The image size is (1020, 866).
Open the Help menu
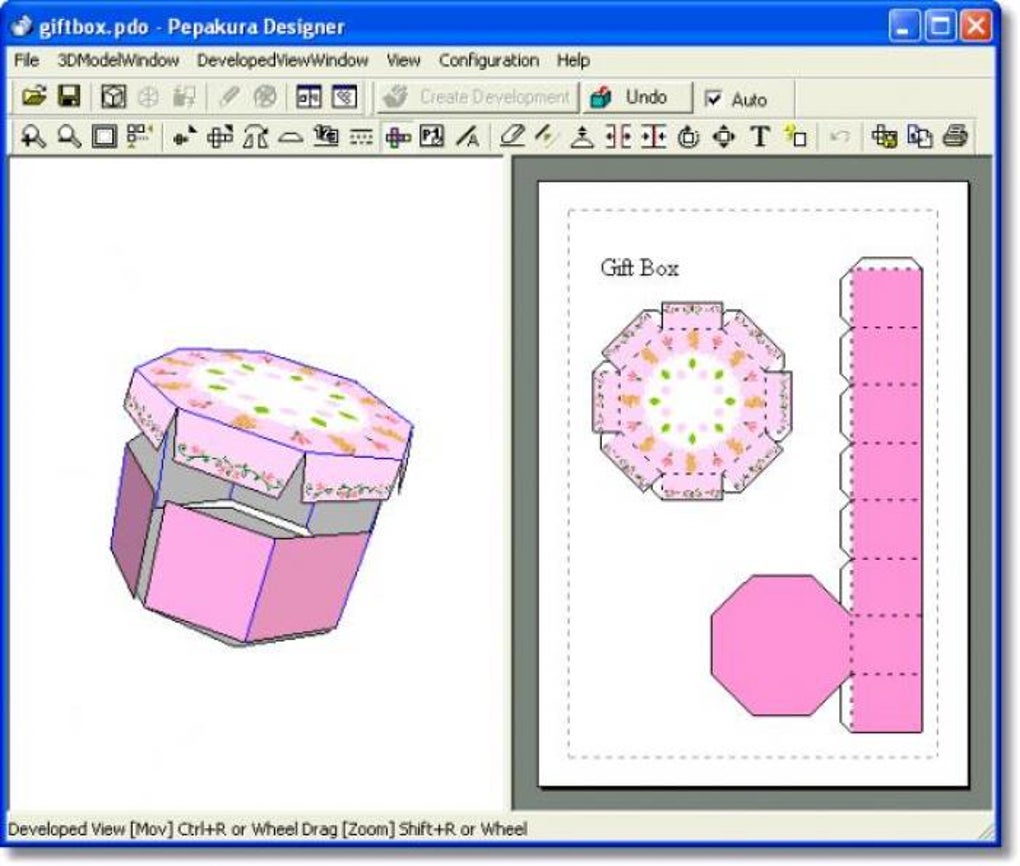tap(573, 60)
